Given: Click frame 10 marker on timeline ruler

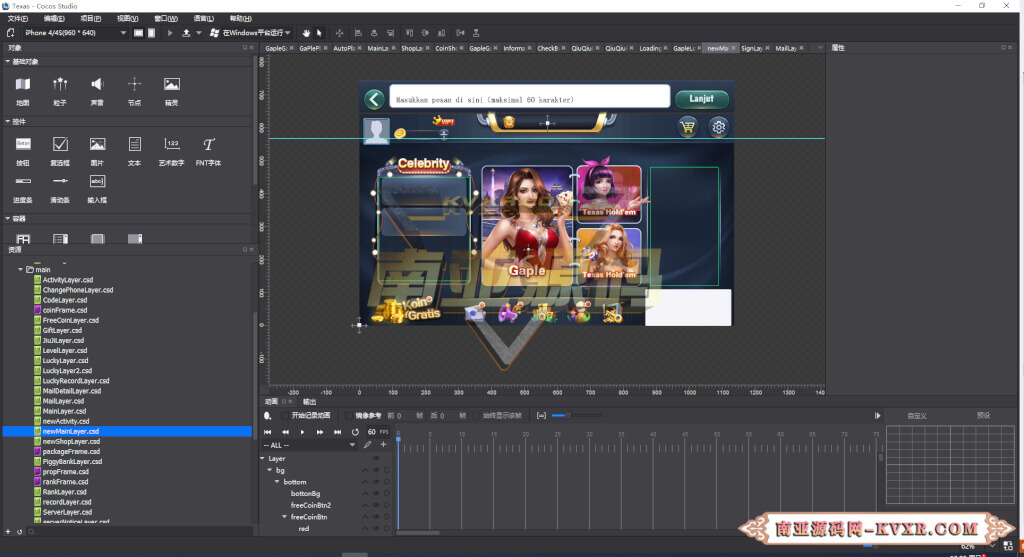Looking at the screenshot, I should click(x=462, y=434).
